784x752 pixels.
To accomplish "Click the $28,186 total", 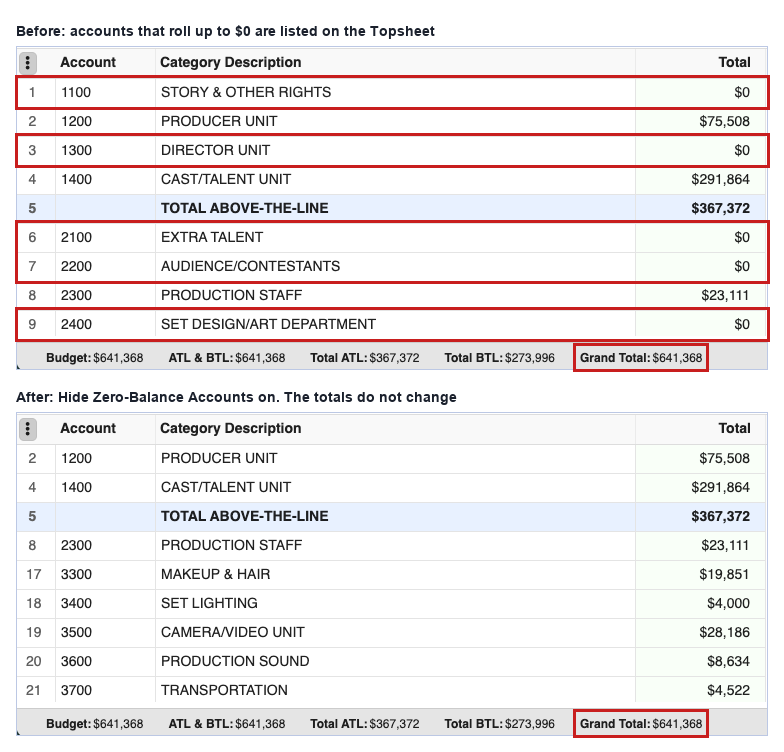I will coord(724,632).
